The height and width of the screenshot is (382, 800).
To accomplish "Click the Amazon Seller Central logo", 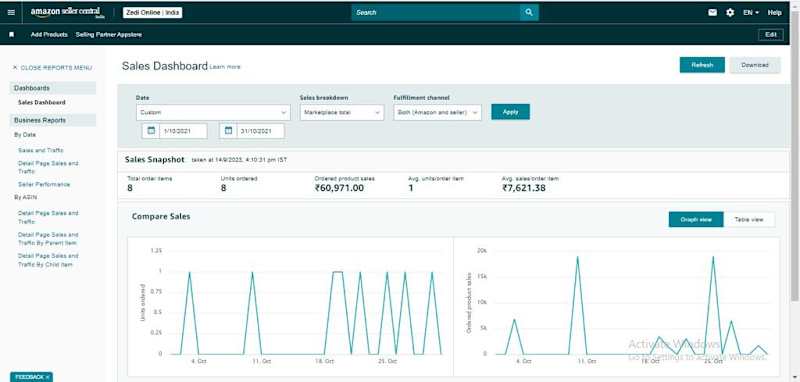I will (x=67, y=13).
